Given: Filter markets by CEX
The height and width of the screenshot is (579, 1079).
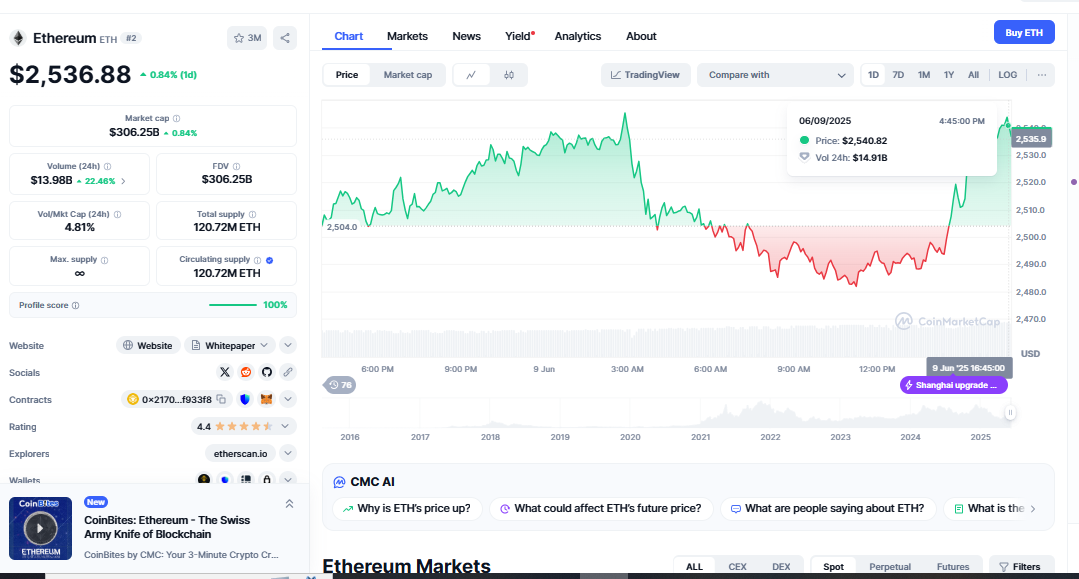Looking at the screenshot, I should click(x=737, y=567).
